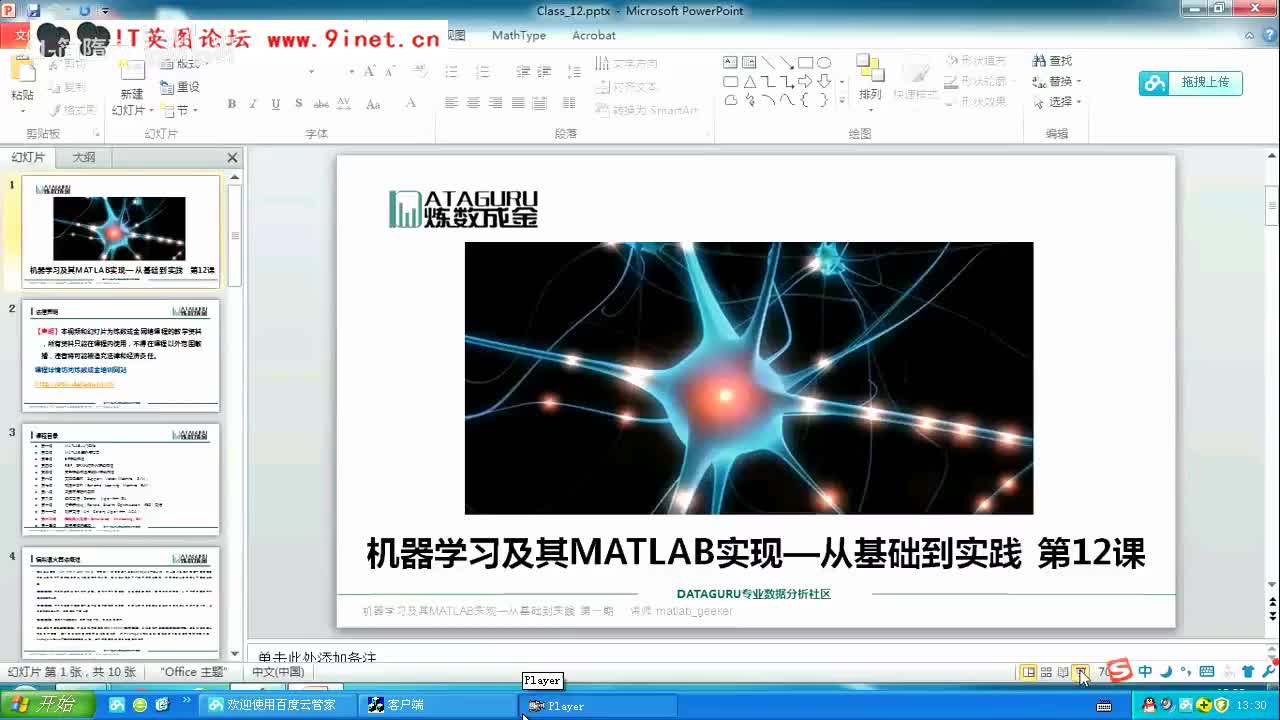Apply bulleted list
1280x720 pixels.
coord(452,71)
